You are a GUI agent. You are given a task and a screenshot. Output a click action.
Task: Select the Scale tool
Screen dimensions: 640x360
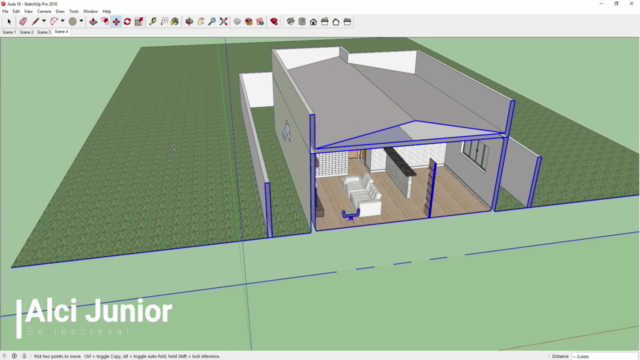[139, 22]
